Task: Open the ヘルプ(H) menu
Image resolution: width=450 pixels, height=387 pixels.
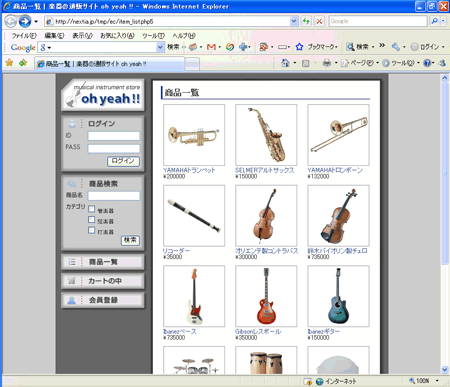Action: (184, 35)
